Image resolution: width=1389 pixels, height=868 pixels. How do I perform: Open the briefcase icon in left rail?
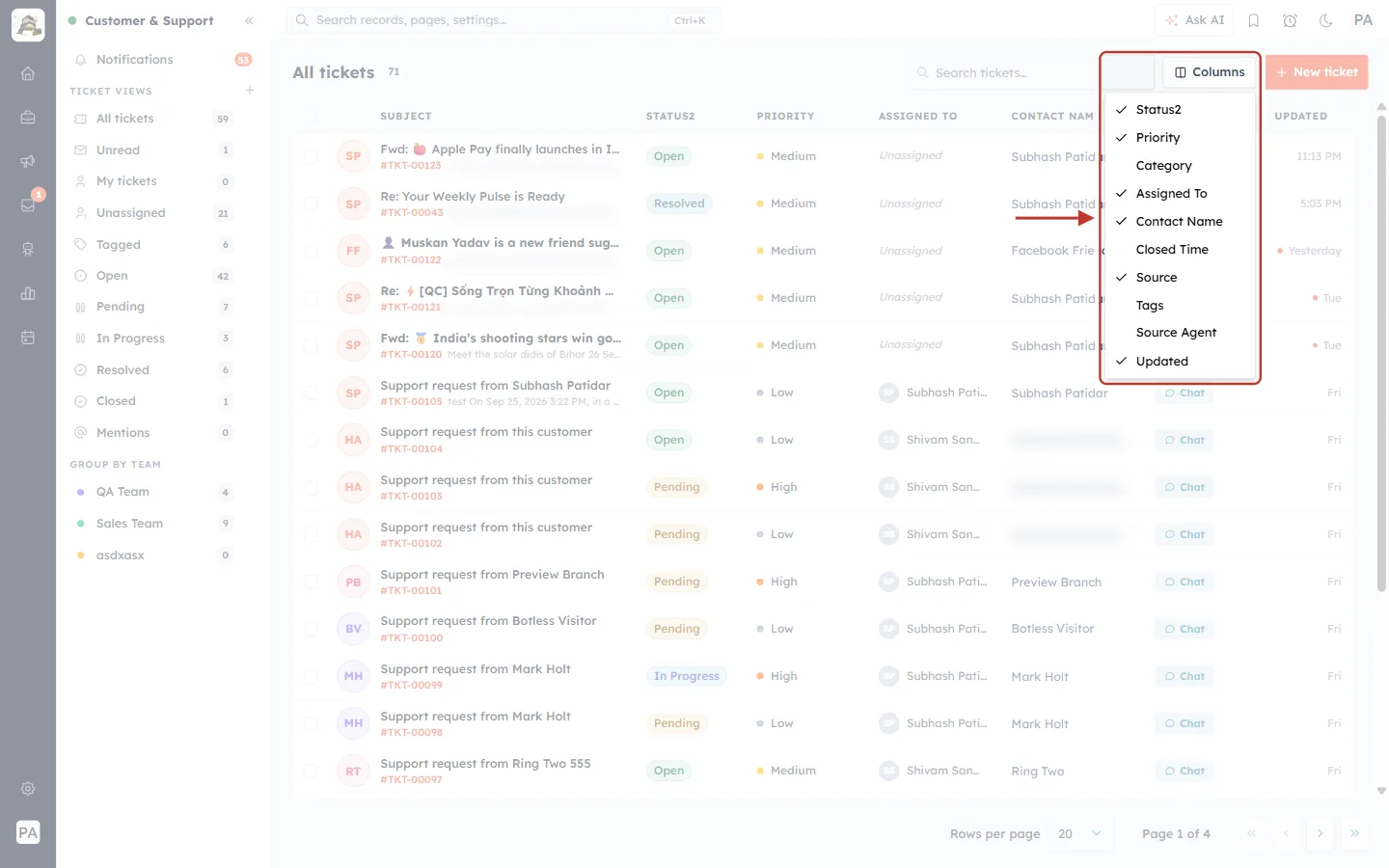pos(28,118)
